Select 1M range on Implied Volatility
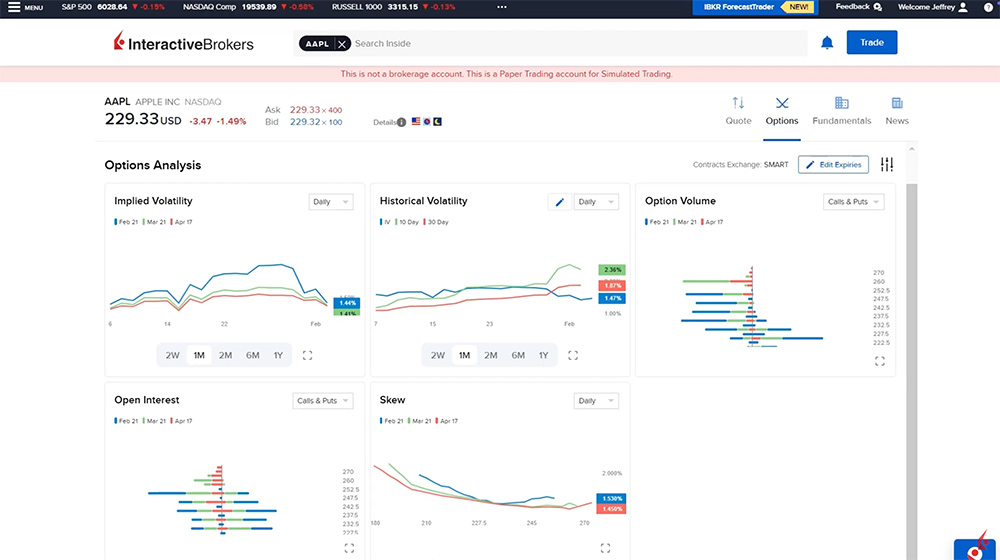1000x560 pixels. [199, 355]
